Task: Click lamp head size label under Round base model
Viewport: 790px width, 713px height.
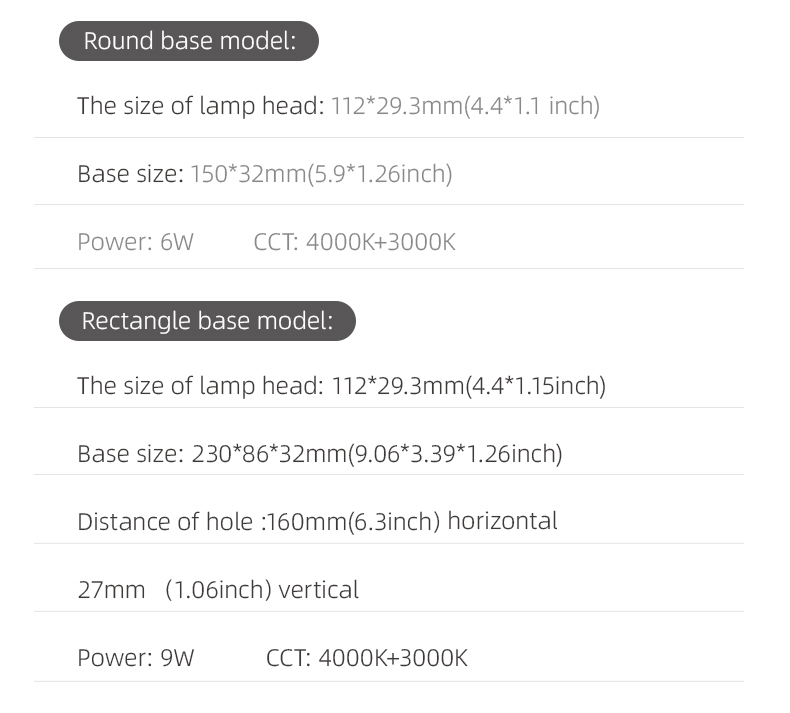Action: click(x=200, y=106)
